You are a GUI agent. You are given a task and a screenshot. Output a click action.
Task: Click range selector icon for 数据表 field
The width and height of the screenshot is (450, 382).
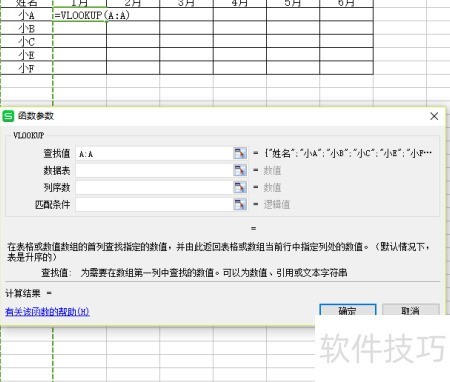click(240, 170)
